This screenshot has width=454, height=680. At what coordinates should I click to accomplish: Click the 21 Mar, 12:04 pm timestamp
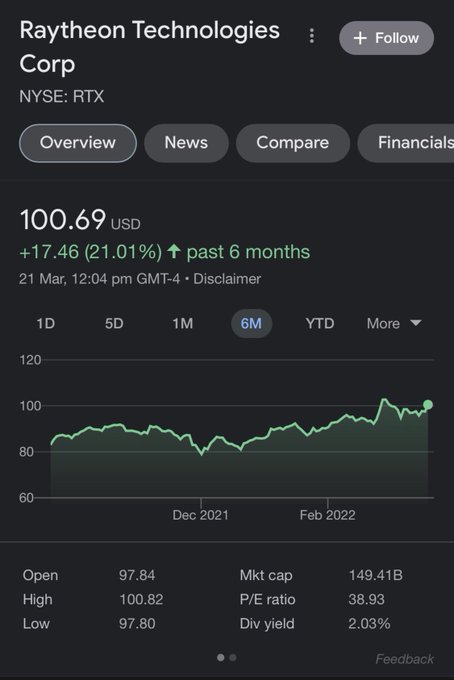pos(99,279)
